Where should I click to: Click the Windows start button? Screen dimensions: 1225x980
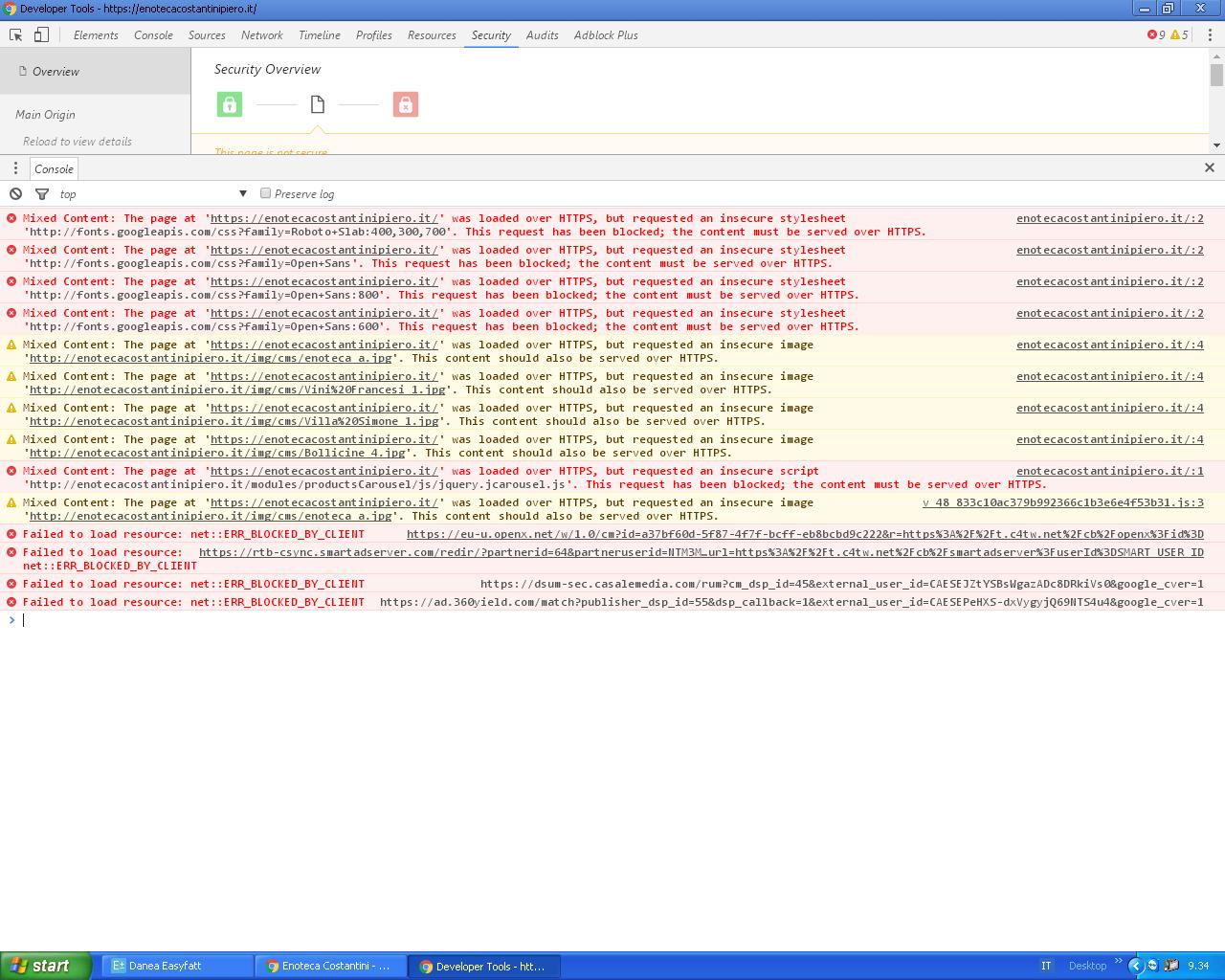[x=46, y=966]
